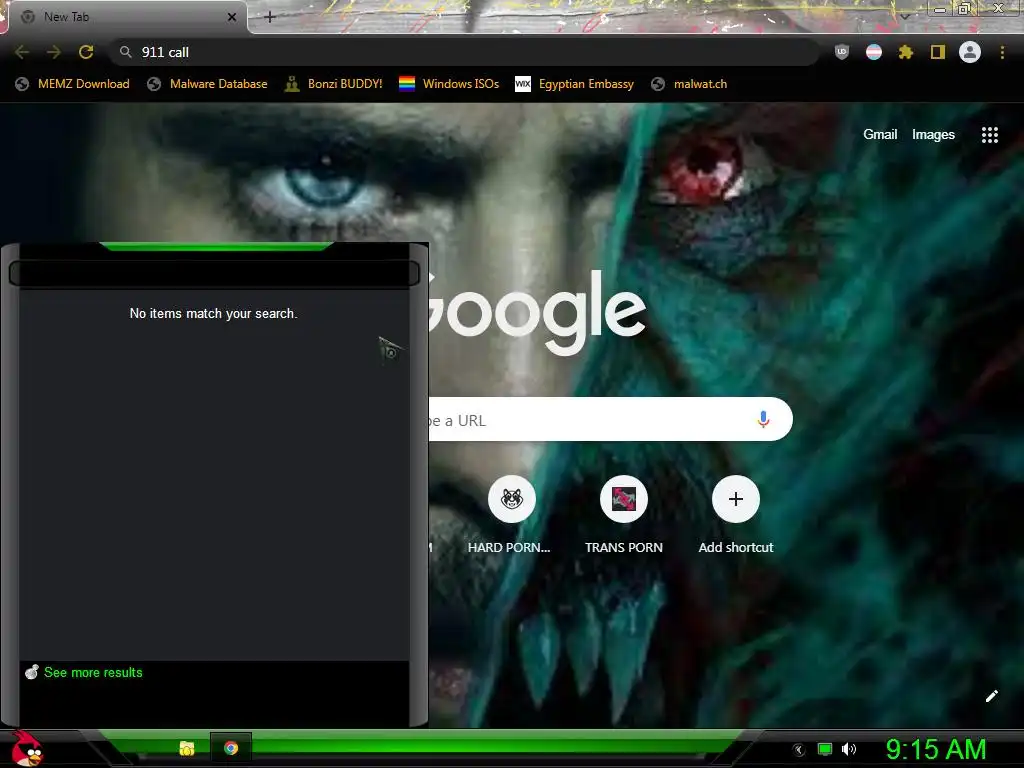Open the Chrome profile avatar
The width and height of the screenshot is (1024, 768).
coord(970,52)
